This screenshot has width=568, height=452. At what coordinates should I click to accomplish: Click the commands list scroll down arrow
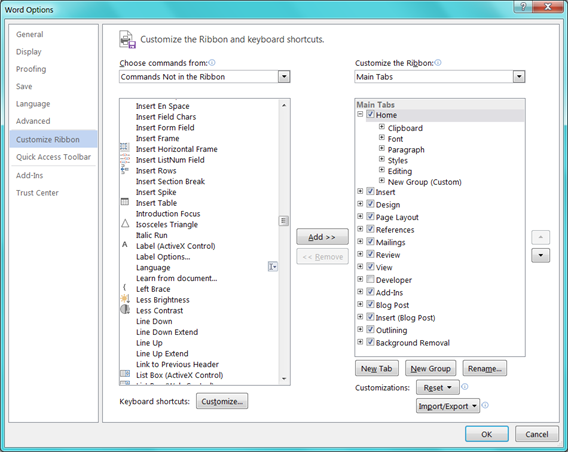(x=284, y=379)
